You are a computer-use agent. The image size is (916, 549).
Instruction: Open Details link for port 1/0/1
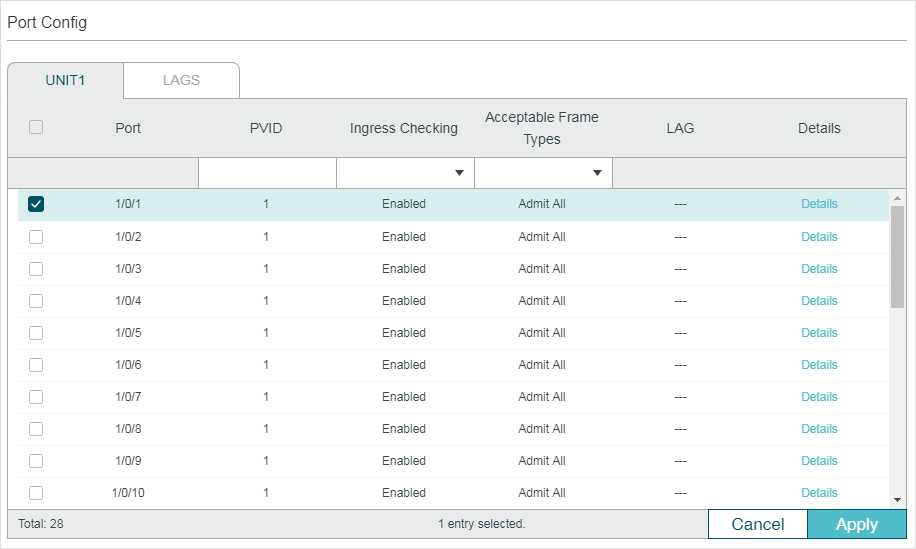click(819, 204)
